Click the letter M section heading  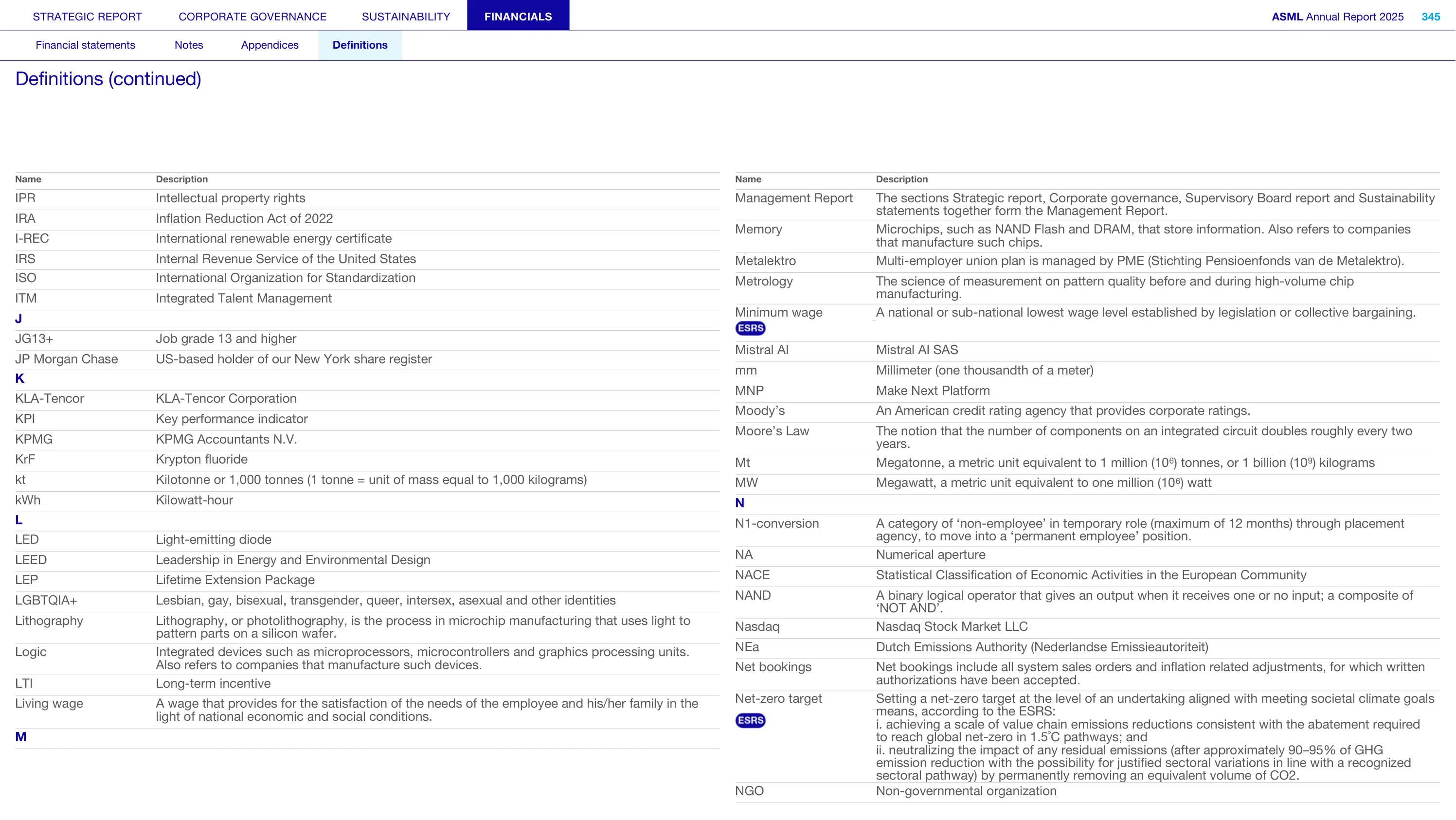pos(21,737)
